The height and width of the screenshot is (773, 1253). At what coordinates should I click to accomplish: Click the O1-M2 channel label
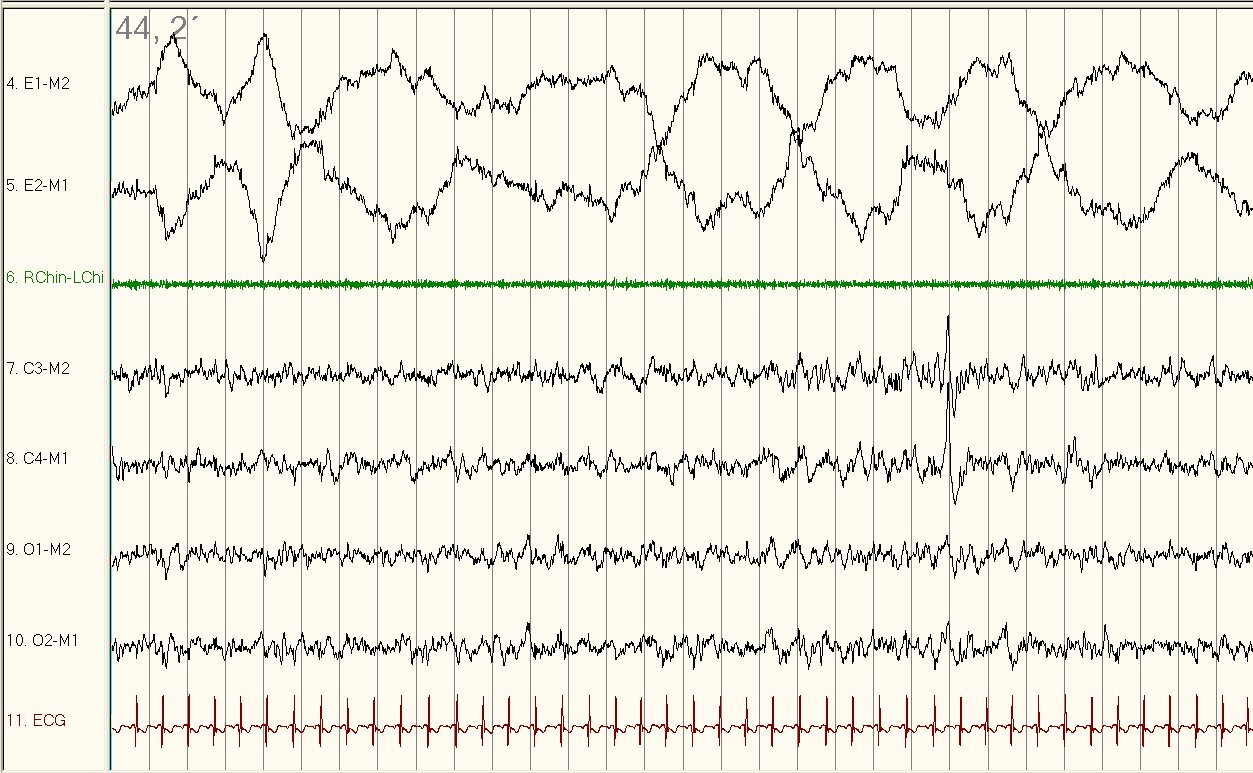pyautogui.click(x=38, y=549)
